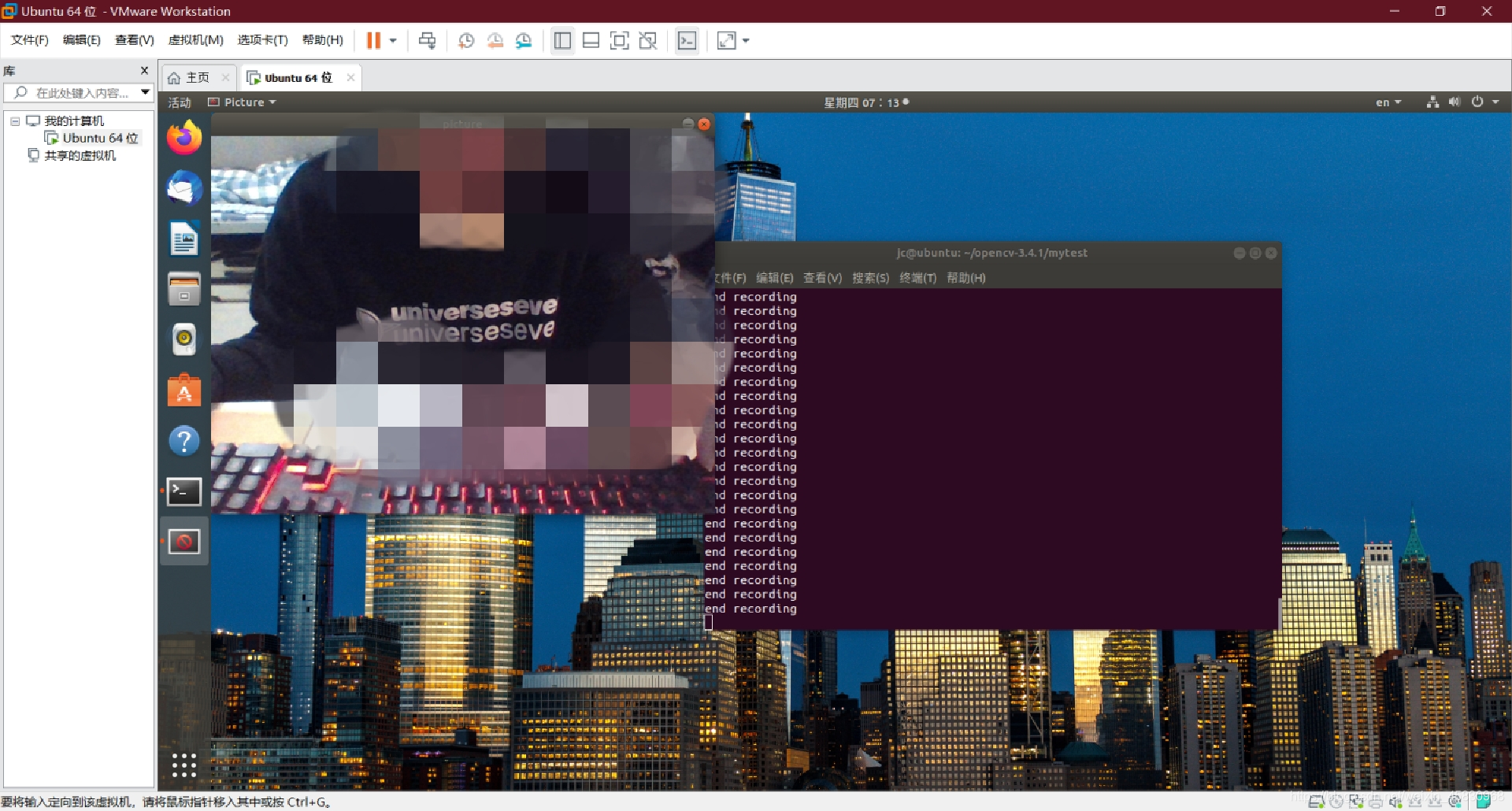Switch to Unity mode
The height and width of the screenshot is (811, 1512).
pyautogui.click(x=648, y=40)
